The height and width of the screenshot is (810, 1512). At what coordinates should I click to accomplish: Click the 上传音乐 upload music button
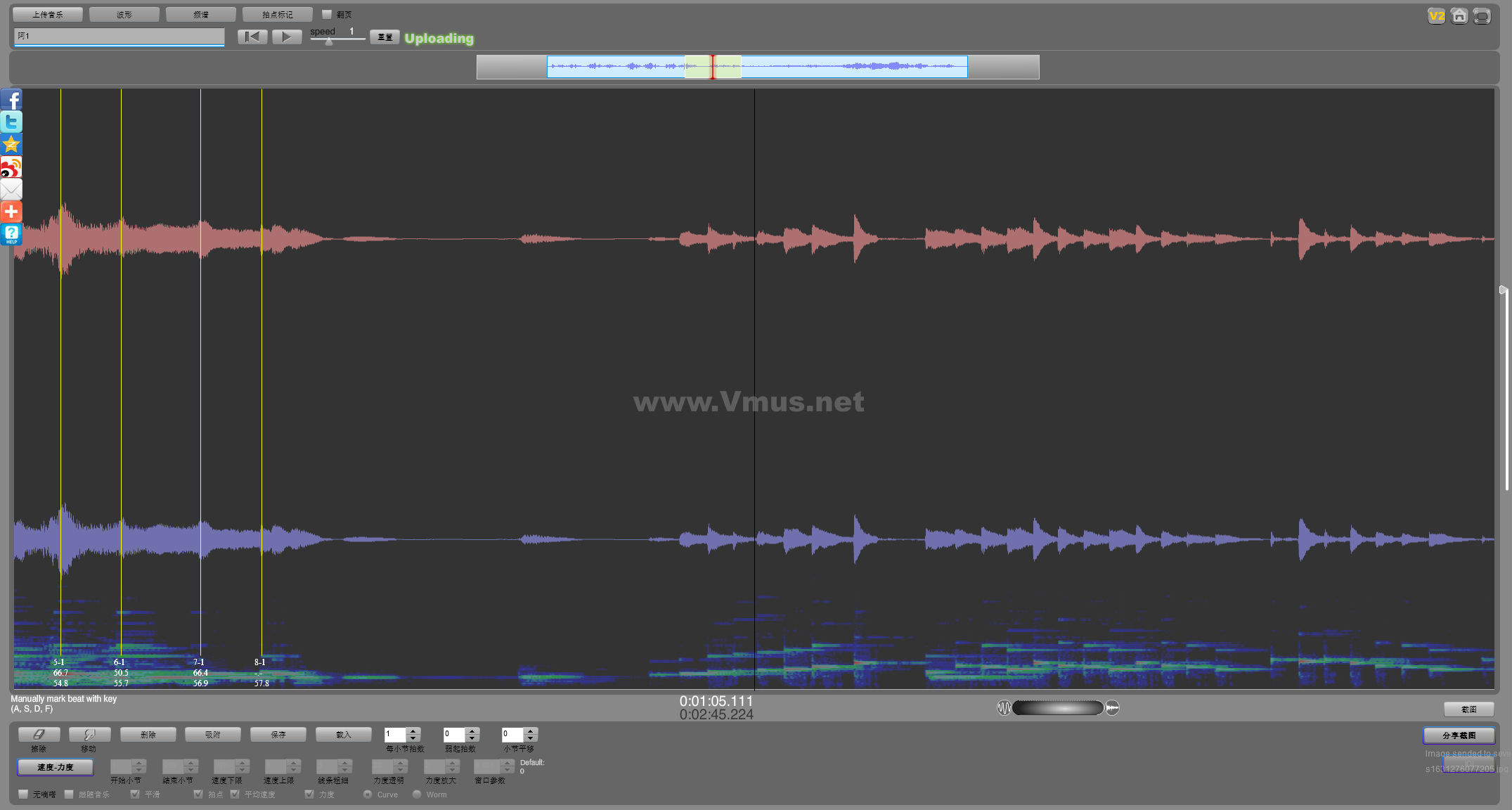click(48, 14)
